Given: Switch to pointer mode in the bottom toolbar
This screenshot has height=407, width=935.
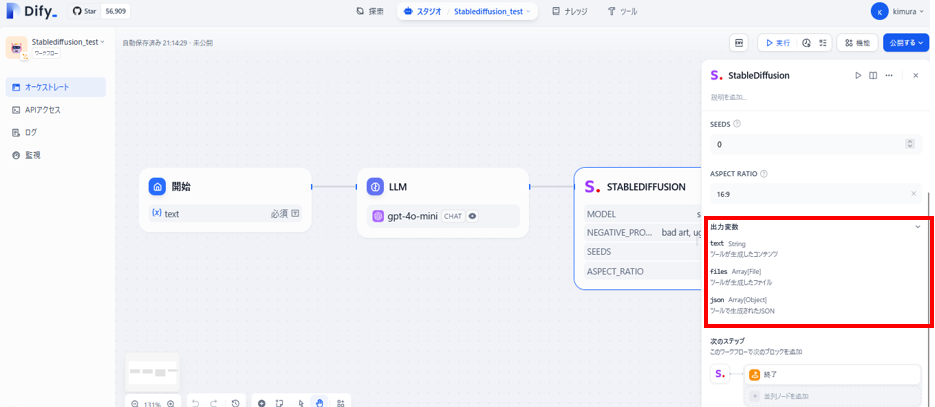Looking at the screenshot, I should pyautogui.click(x=301, y=404).
